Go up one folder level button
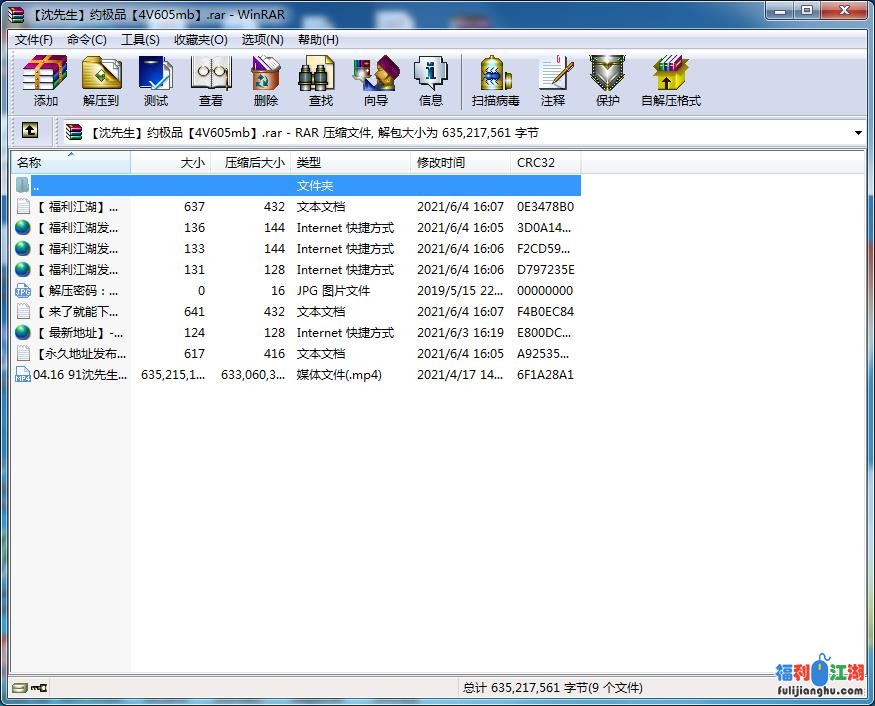 pyautogui.click(x=30, y=131)
